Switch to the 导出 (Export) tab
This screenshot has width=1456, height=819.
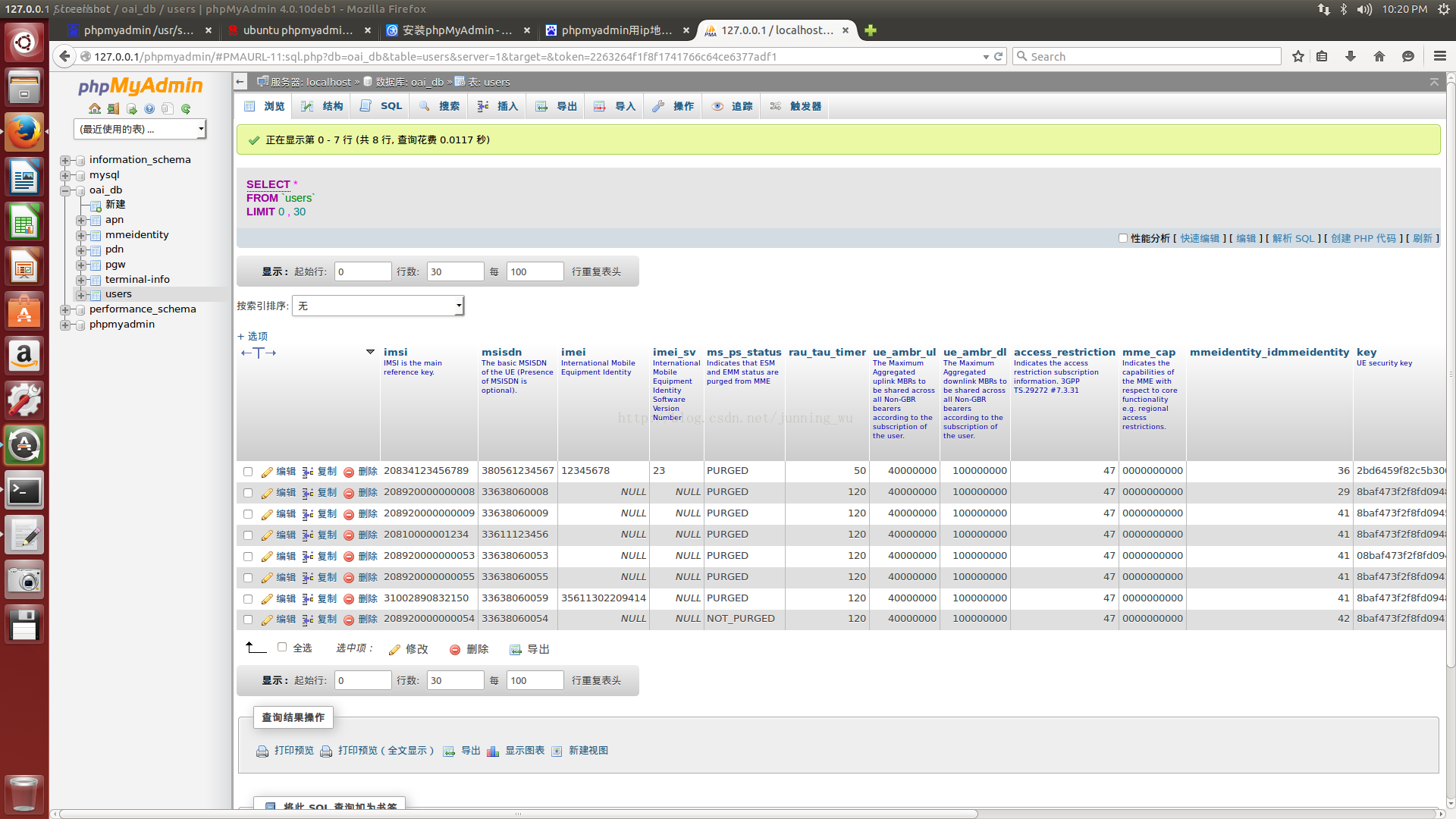[557, 106]
